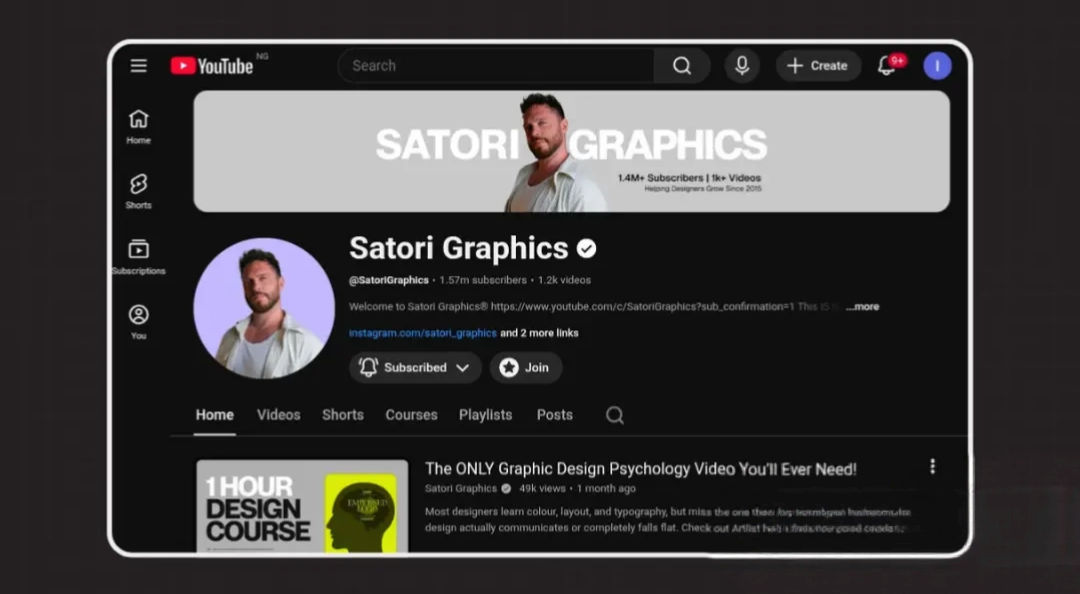Click the YouTube logo
This screenshot has width=1080, height=594.
[x=212, y=65]
